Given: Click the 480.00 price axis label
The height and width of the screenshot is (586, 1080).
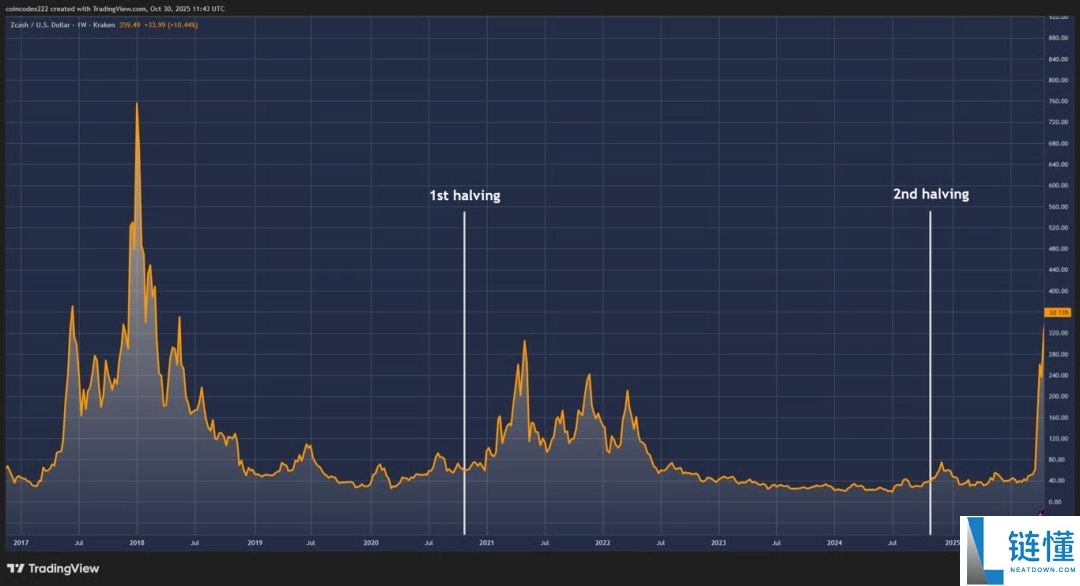Looking at the screenshot, I should tap(1057, 249).
